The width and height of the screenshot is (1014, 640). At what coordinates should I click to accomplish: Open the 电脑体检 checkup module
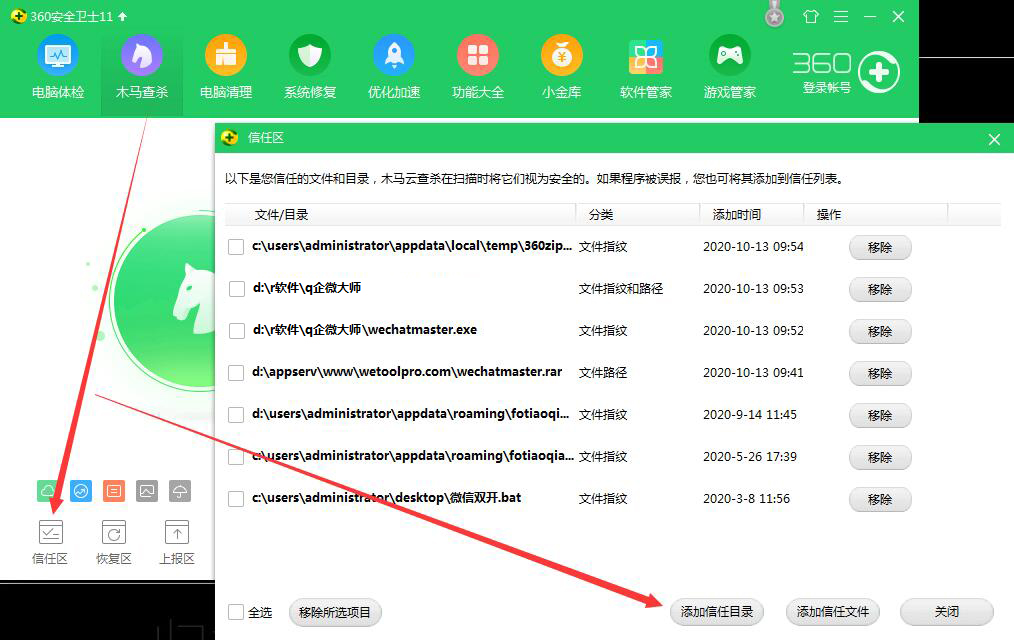(58, 67)
